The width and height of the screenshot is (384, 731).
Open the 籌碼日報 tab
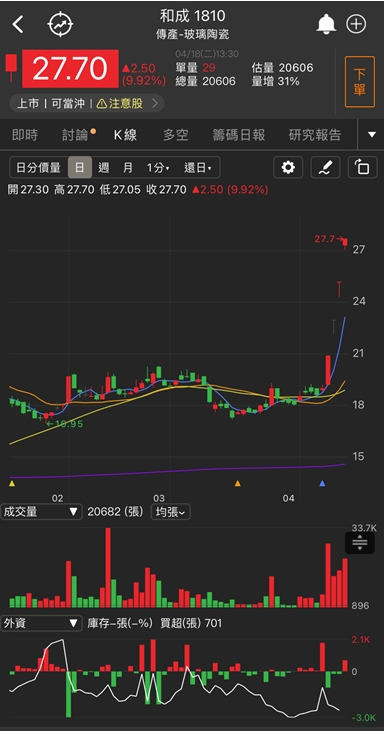coord(239,135)
